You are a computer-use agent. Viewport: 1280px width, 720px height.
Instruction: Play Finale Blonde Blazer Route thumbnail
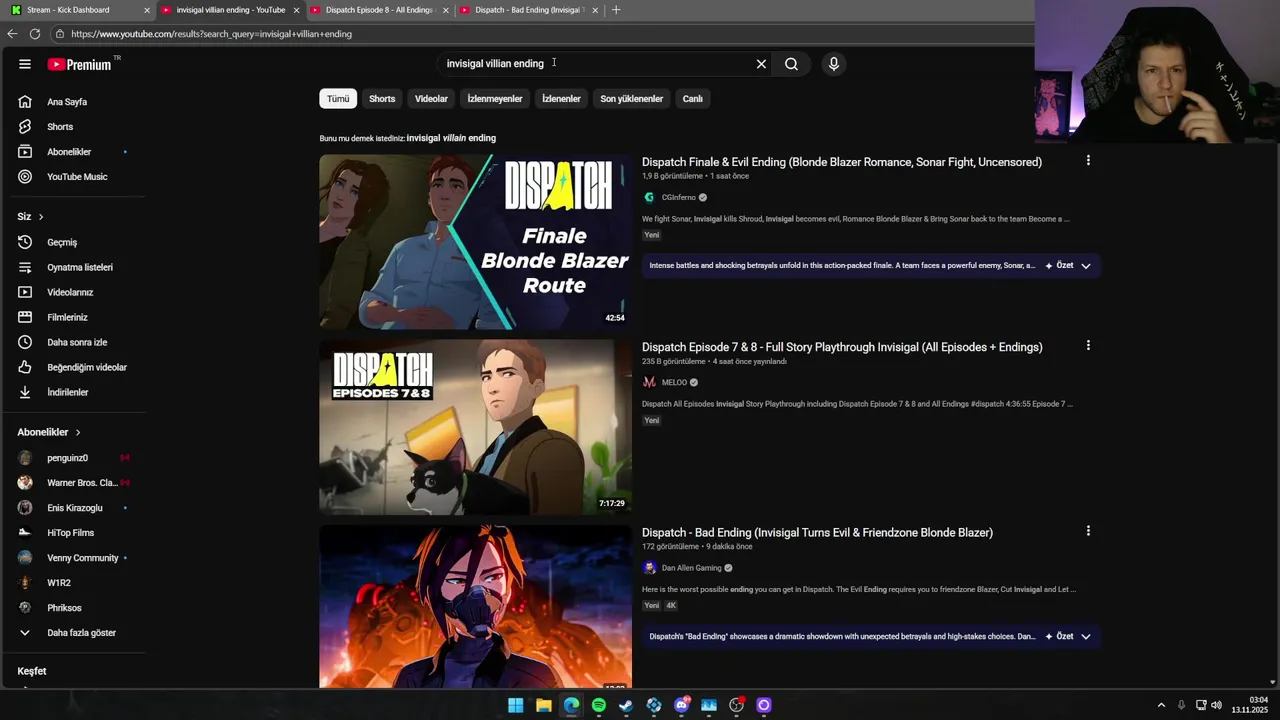(x=476, y=241)
